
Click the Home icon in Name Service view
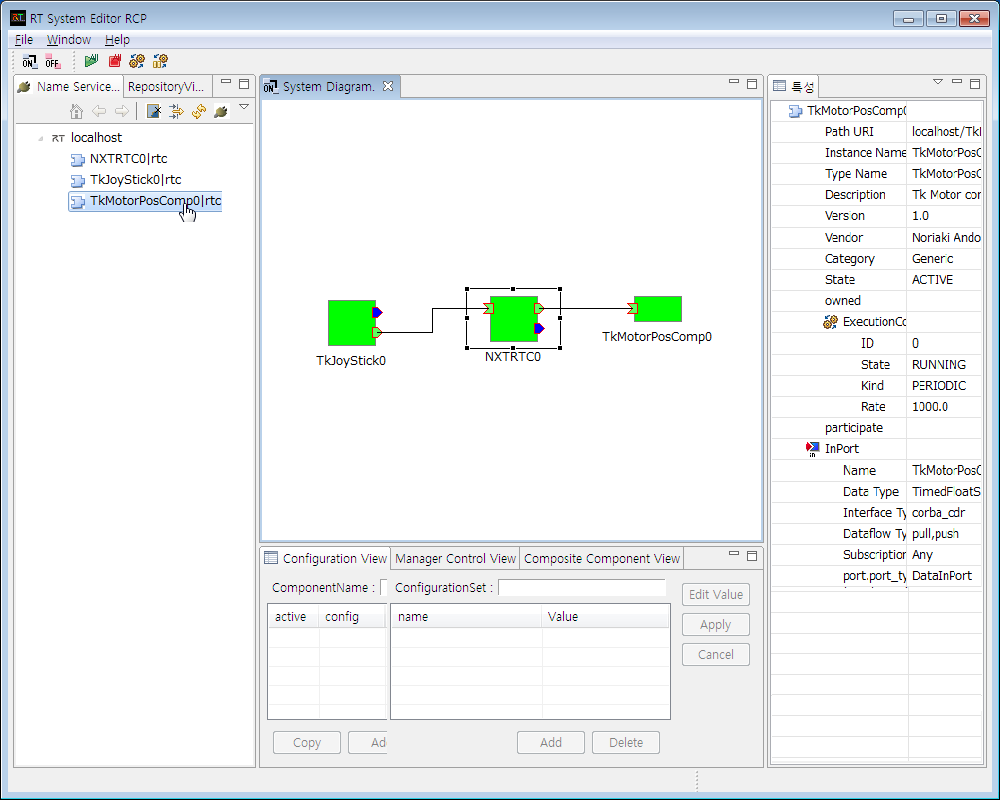coord(76,112)
